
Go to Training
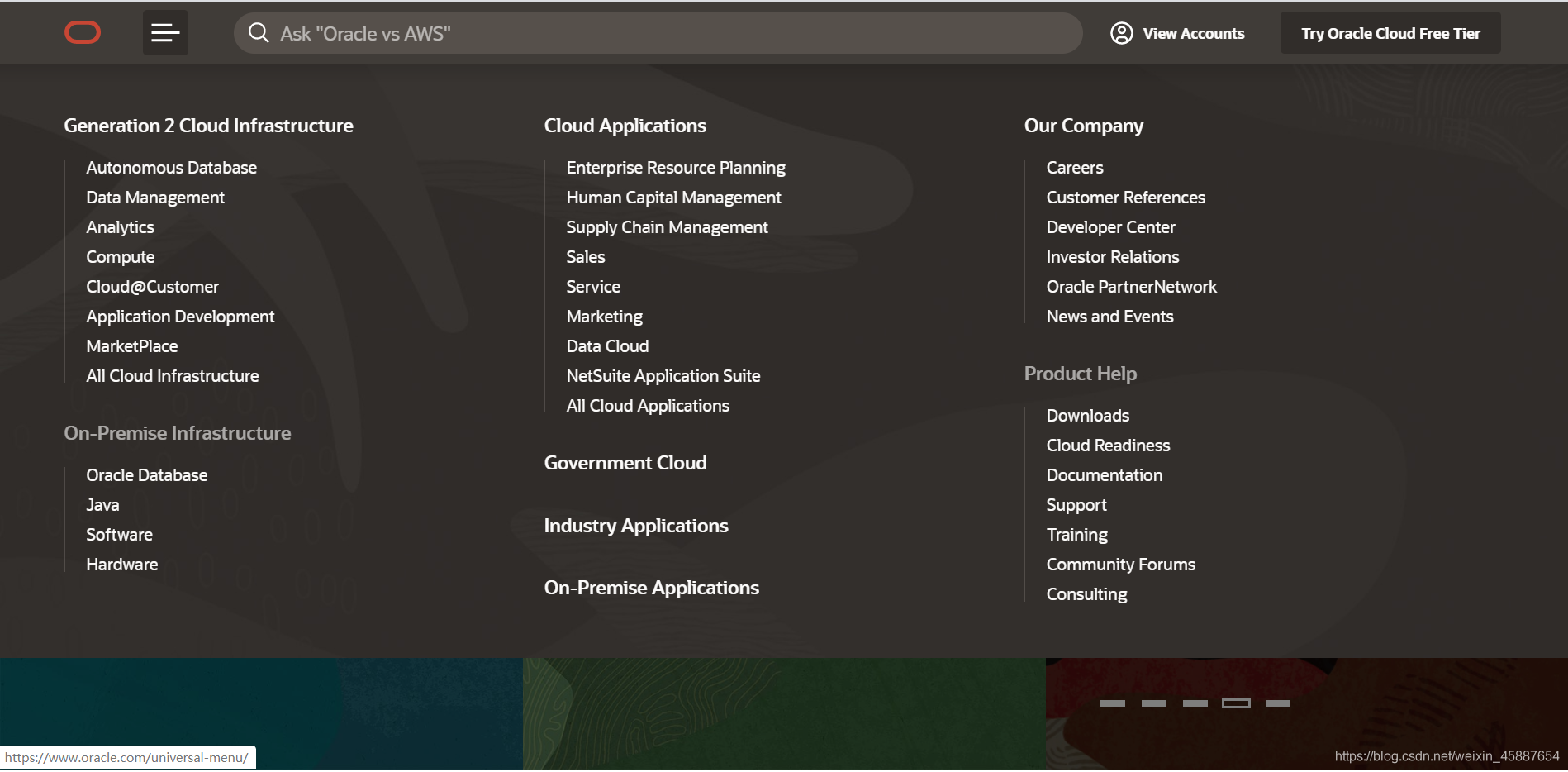(1076, 535)
